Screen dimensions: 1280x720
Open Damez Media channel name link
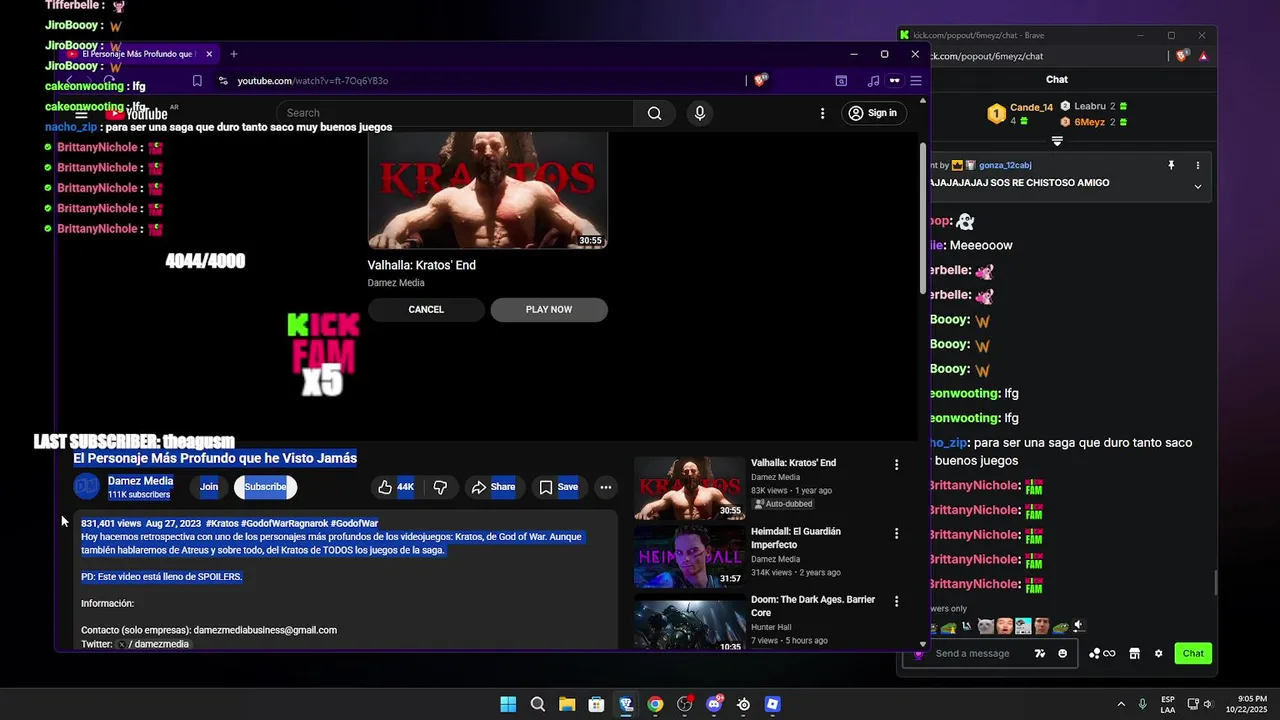tap(141, 481)
